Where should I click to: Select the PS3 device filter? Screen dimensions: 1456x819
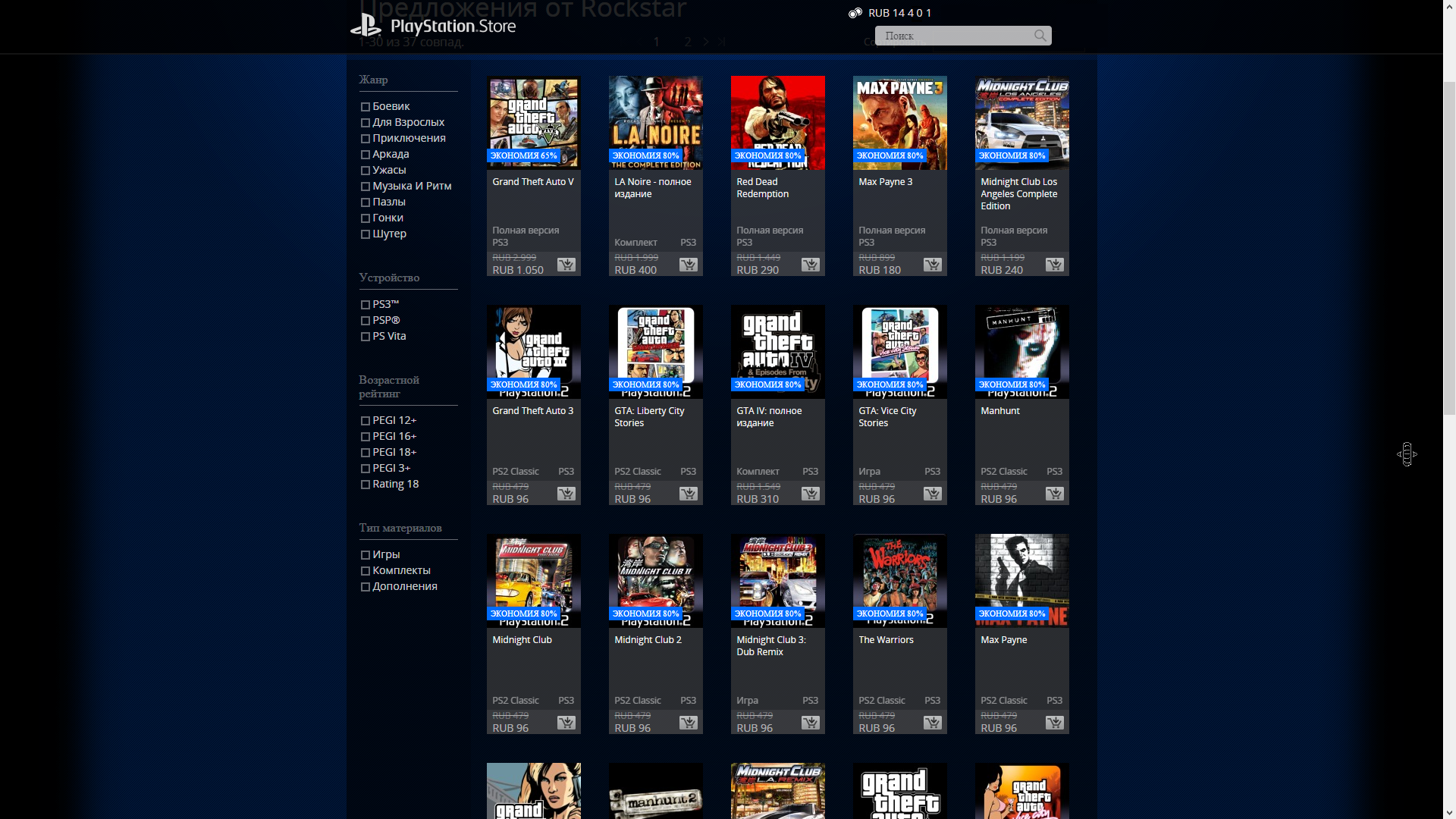366,305
